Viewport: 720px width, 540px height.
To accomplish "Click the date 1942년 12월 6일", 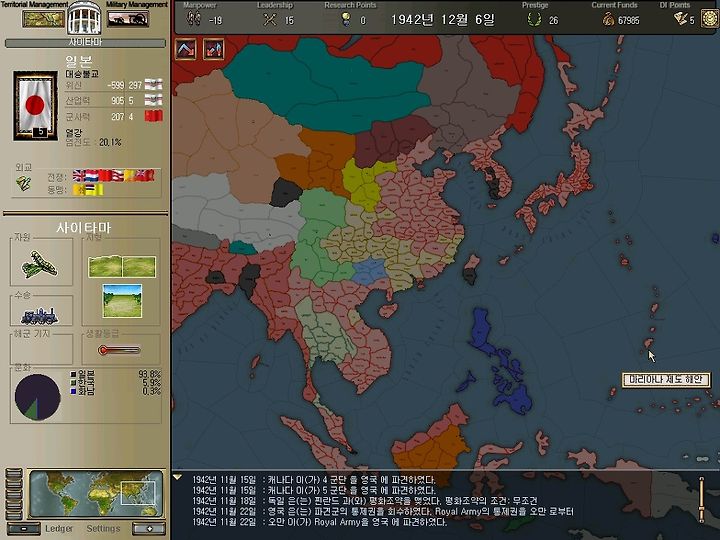I will tap(443, 20).
